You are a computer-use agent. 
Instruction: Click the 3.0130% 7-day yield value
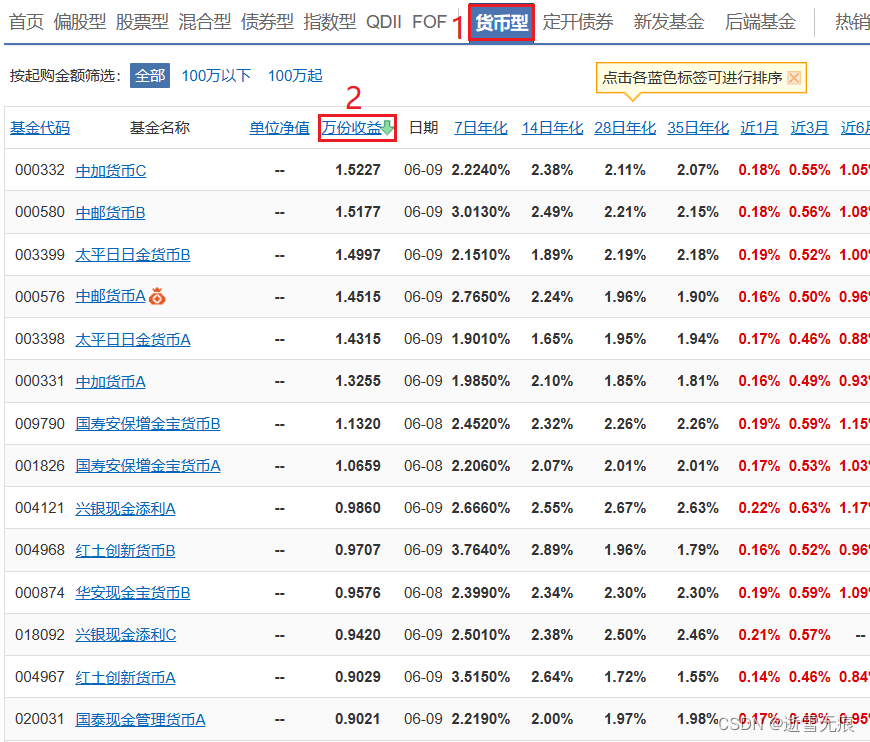coord(480,212)
